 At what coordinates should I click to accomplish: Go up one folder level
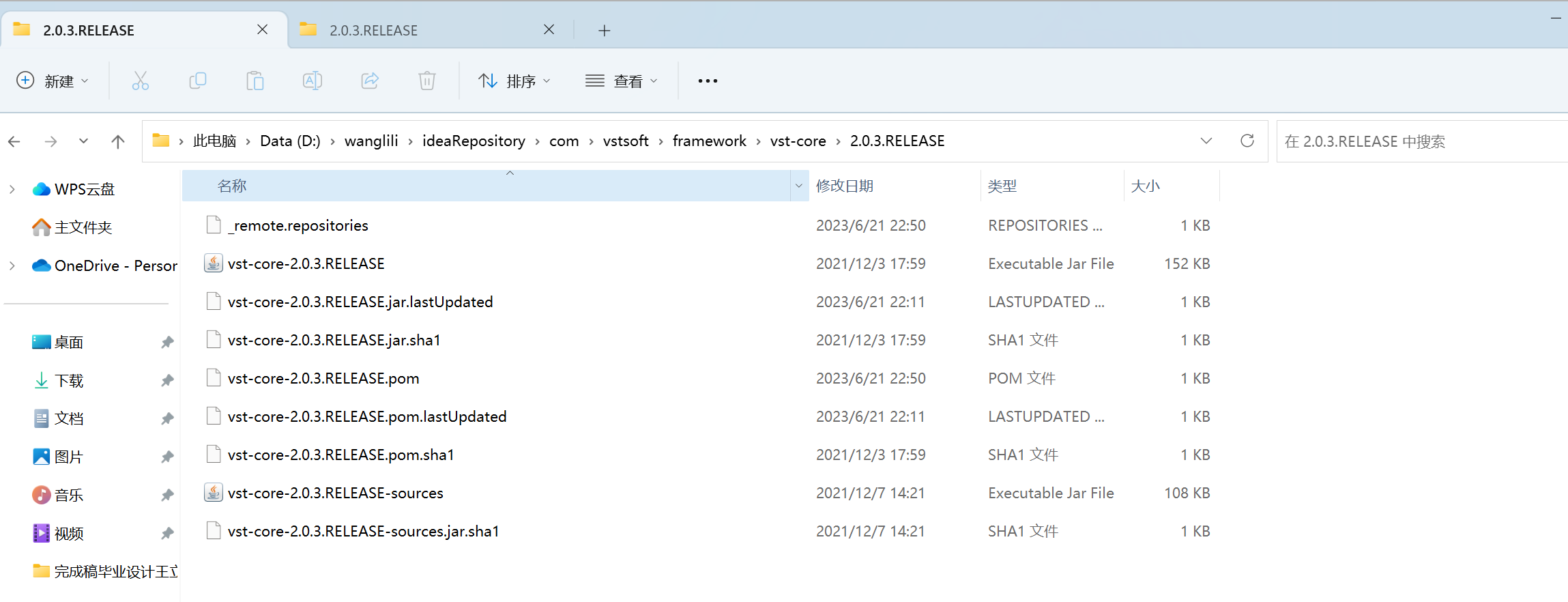point(118,141)
